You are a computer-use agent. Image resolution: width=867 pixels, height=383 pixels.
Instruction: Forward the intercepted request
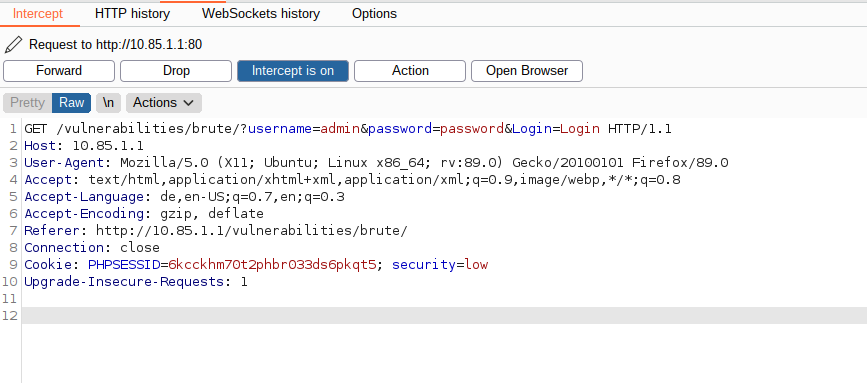(x=59, y=71)
